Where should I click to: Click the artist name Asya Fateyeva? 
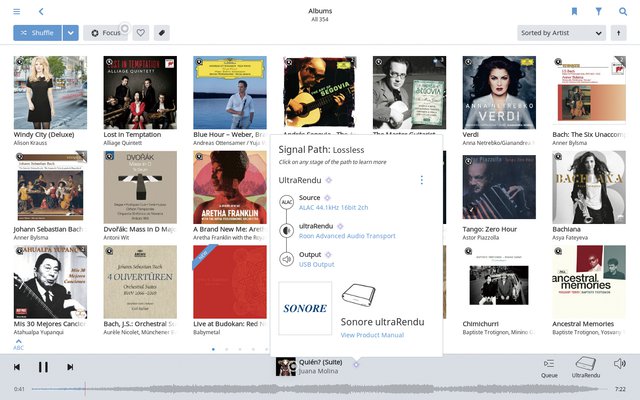pyautogui.click(x=570, y=238)
